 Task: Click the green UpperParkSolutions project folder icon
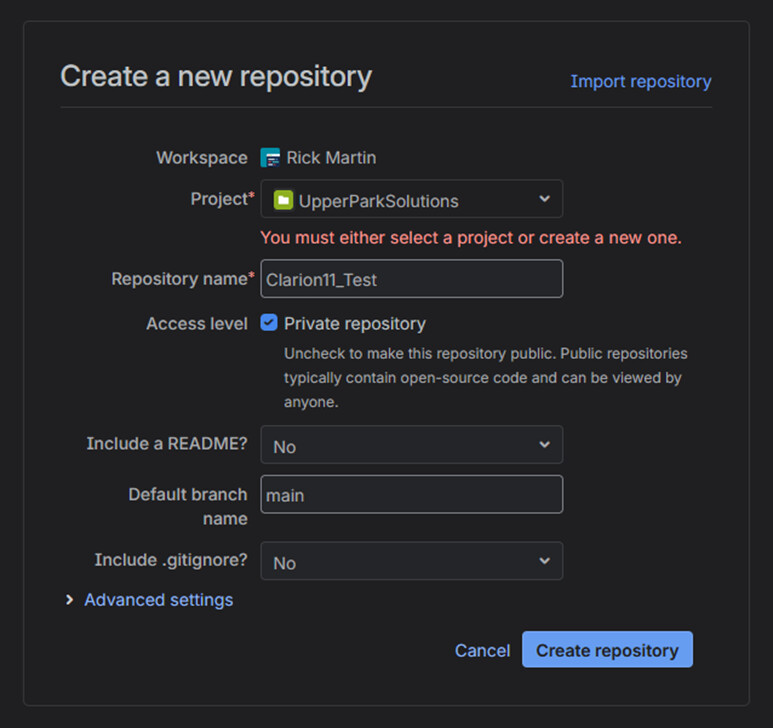(283, 200)
